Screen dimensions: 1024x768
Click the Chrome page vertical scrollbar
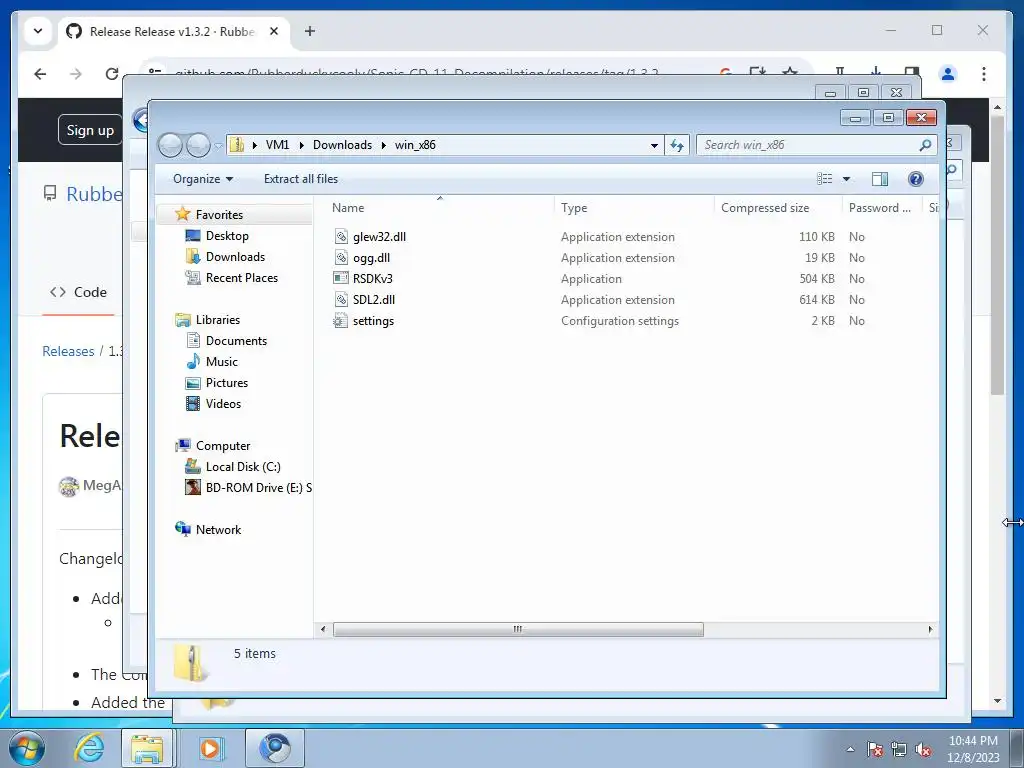point(997,255)
